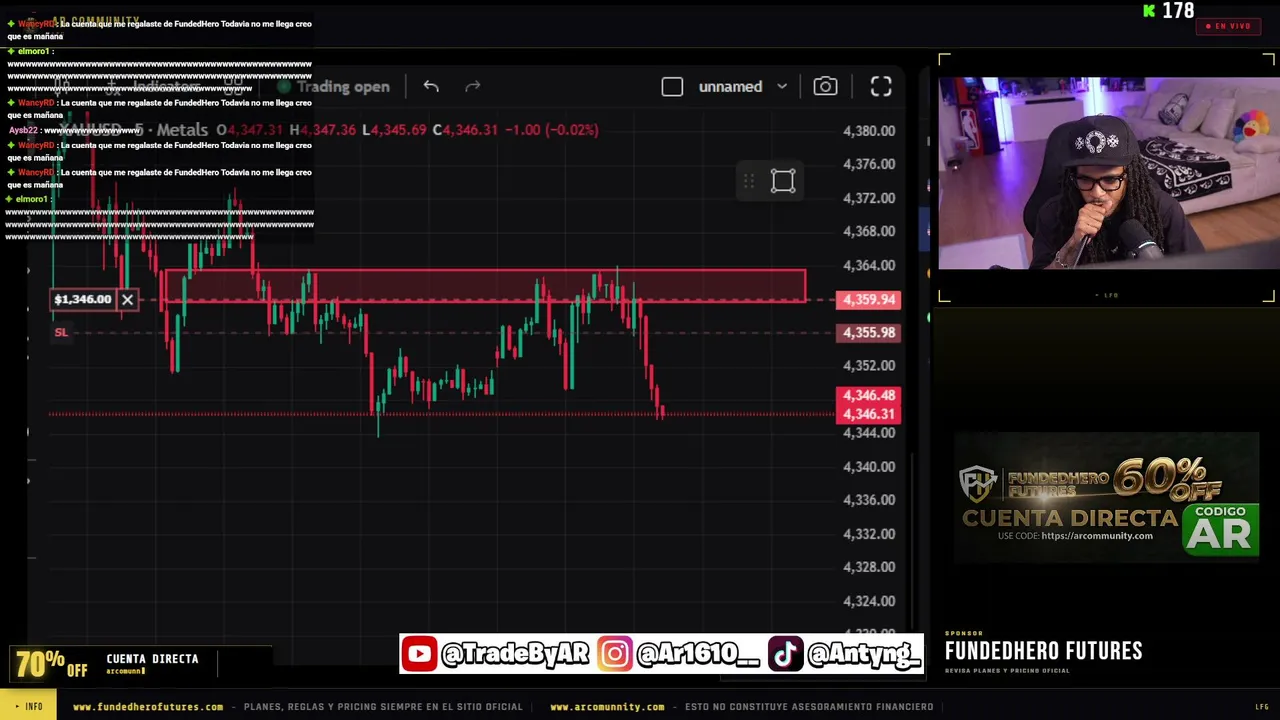Take a chart snapshot with camera icon
This screenshot has width=1280, height=720.
[x=825, y=87]
